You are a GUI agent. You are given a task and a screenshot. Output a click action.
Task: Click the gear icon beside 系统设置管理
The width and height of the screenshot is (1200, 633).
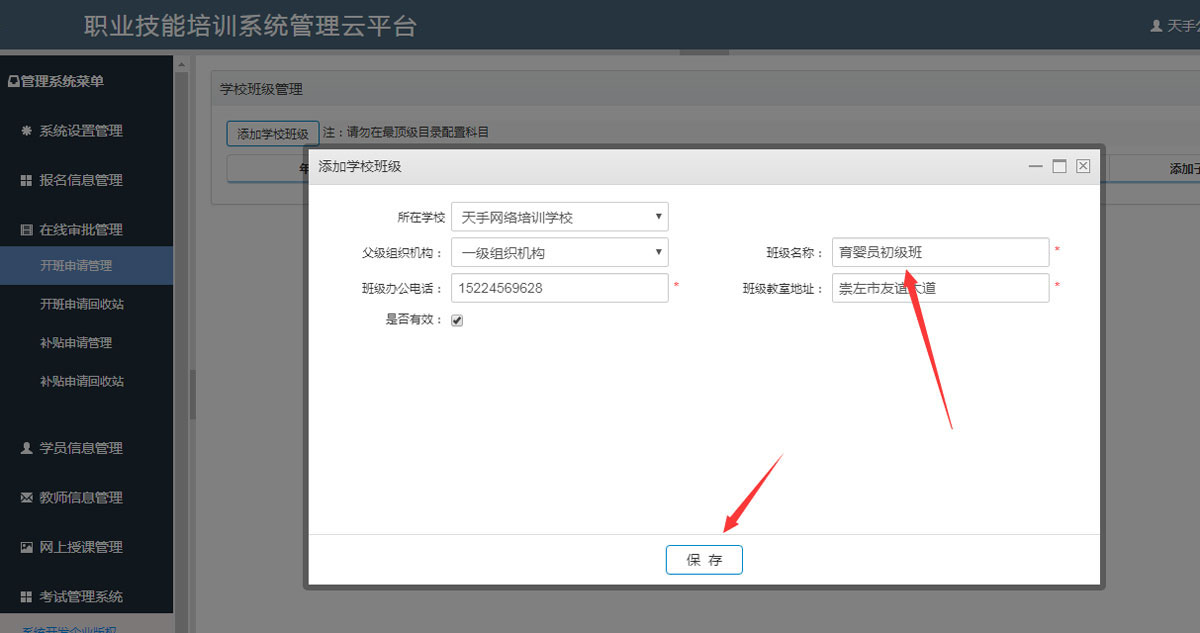click(x=26, y=131)
